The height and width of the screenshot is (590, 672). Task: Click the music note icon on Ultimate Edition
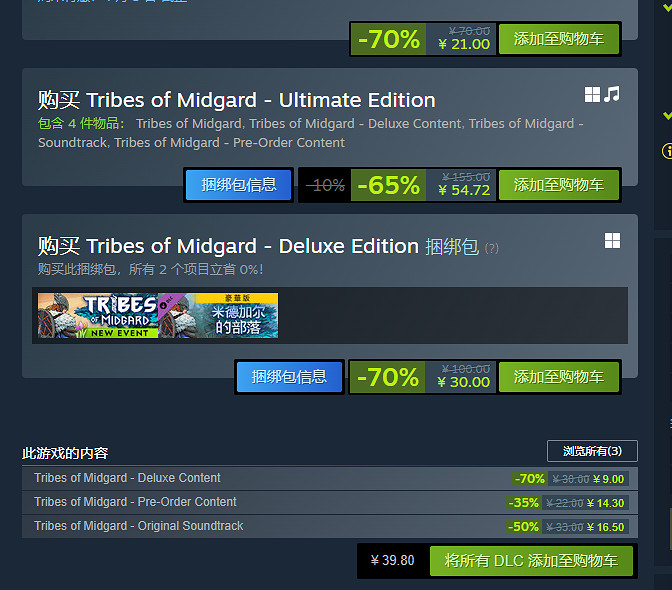(x=612, y=94)
